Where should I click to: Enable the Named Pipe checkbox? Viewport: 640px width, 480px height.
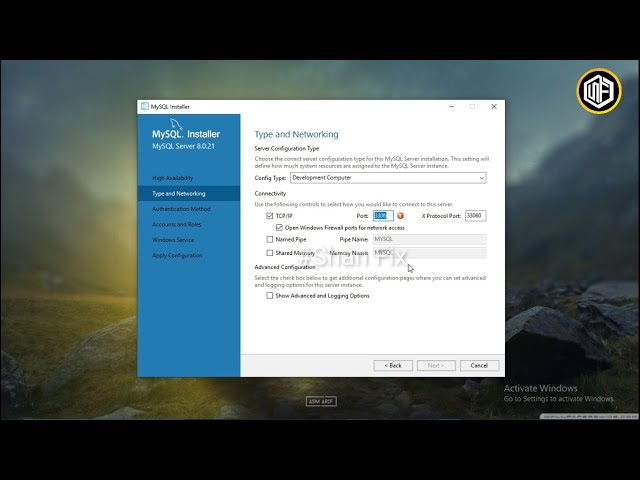(270, 239)
